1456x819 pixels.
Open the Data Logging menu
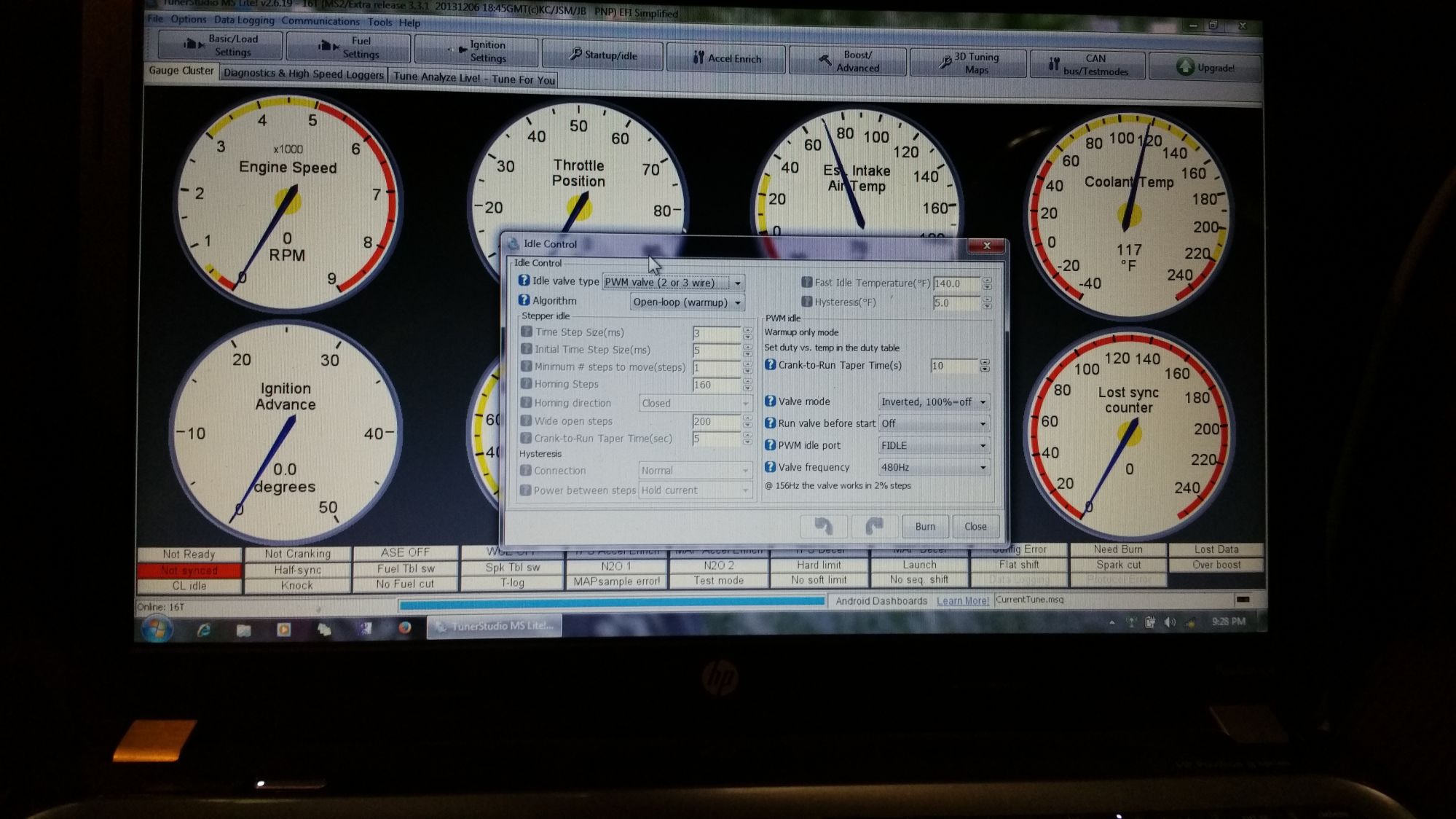tap(244, 20)
